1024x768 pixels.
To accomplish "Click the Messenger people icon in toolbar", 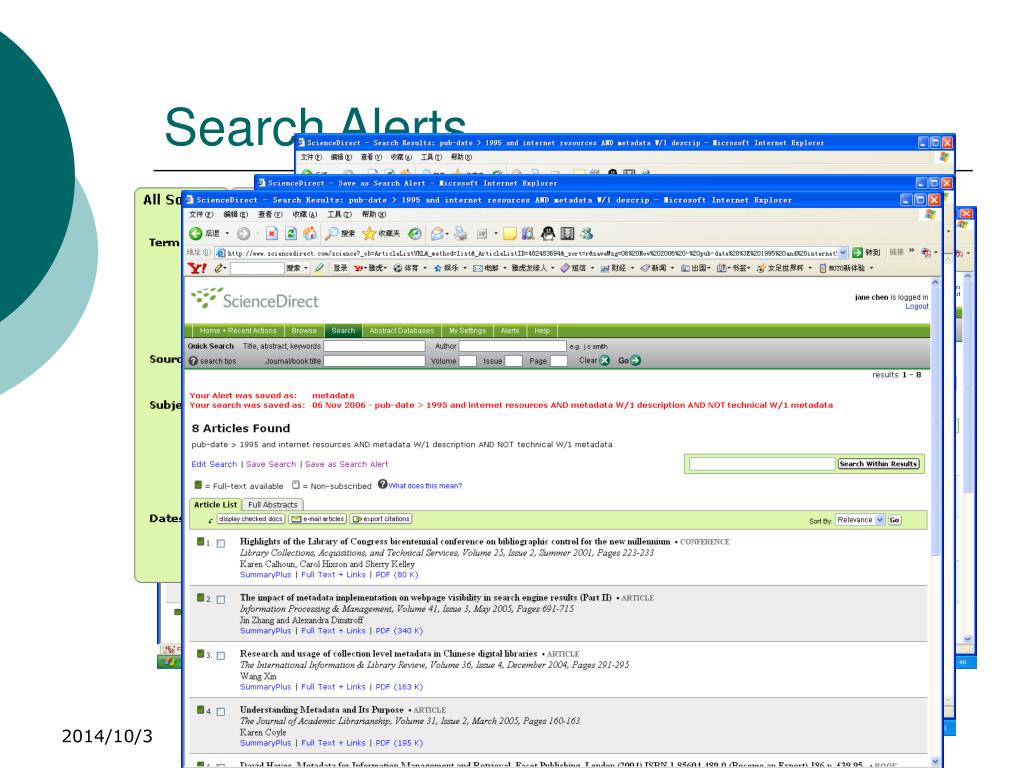I will pos(586,233).
